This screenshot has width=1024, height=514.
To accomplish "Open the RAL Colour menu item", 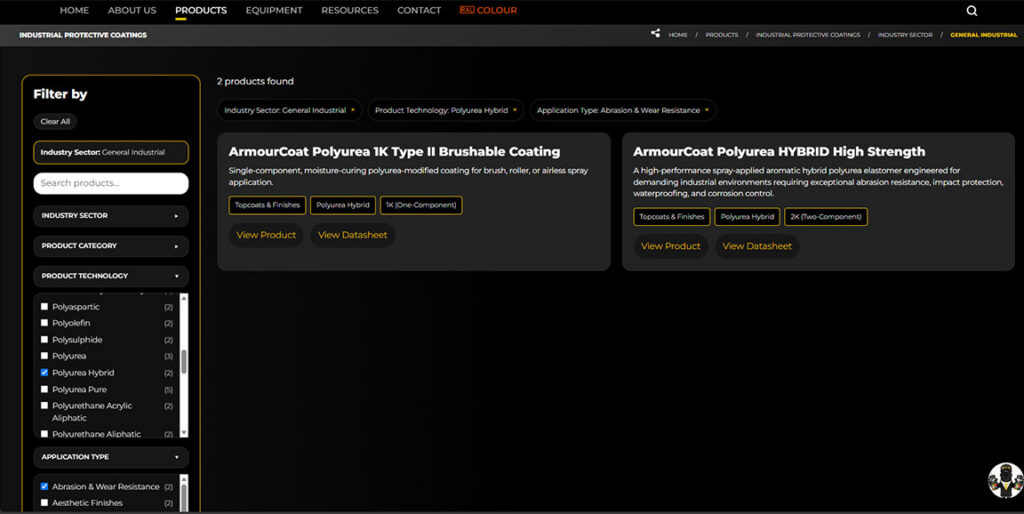I will pyautogui.click(x=488, y=10).
